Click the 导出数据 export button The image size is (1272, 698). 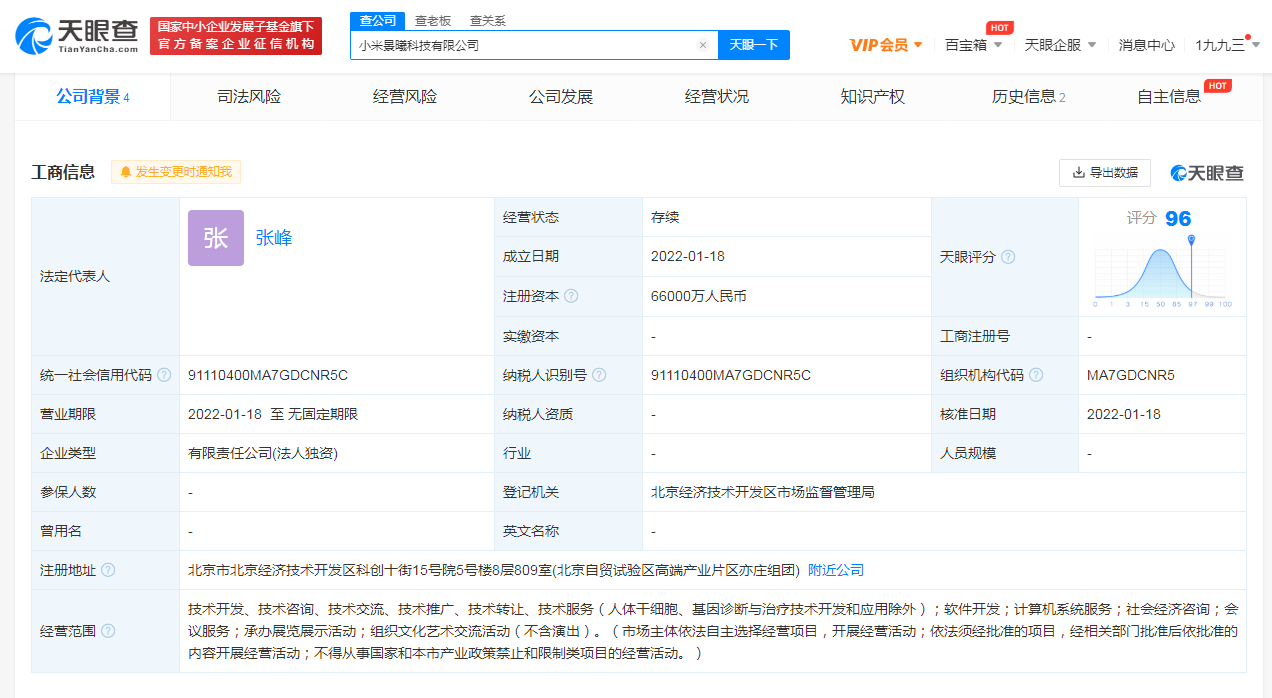pos(1105,172)
